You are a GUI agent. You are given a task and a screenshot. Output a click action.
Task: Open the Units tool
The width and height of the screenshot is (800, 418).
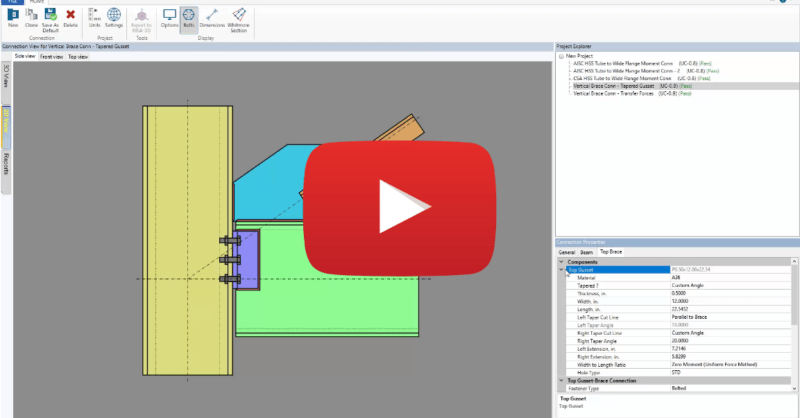(94, 17)
